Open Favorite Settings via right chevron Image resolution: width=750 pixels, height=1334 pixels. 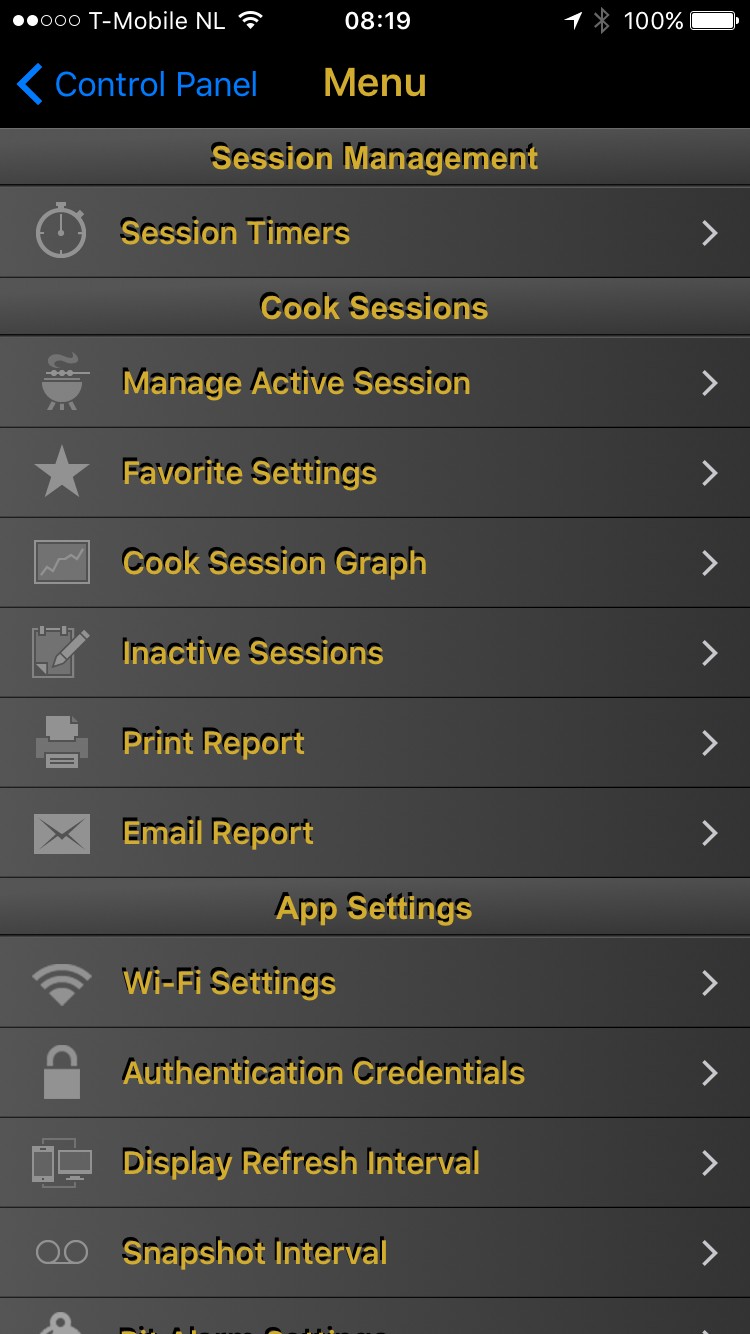click(x=710, y=473)
